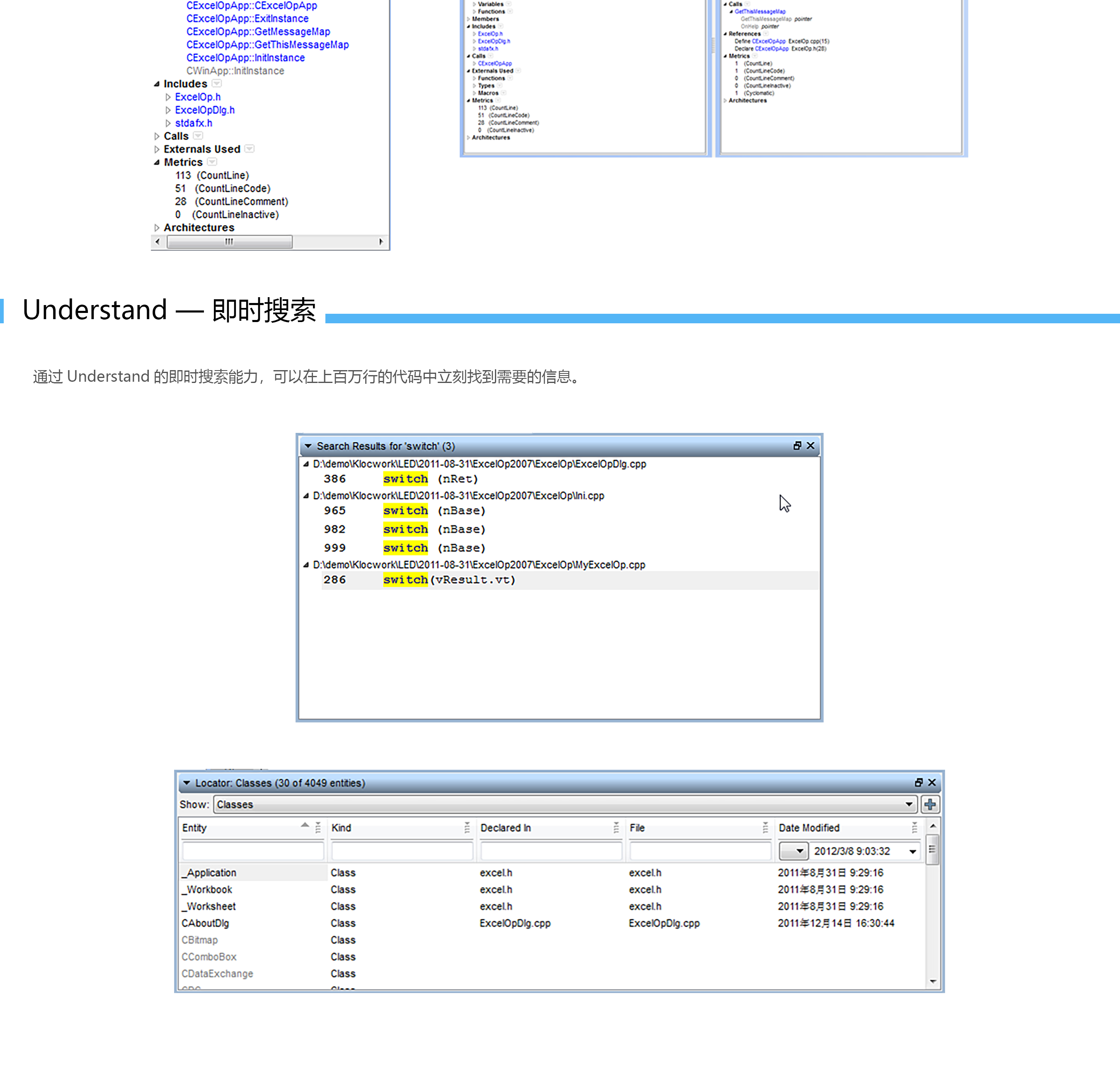Select switch result at line 965
1120x1088 pixels.
(405, 510)
